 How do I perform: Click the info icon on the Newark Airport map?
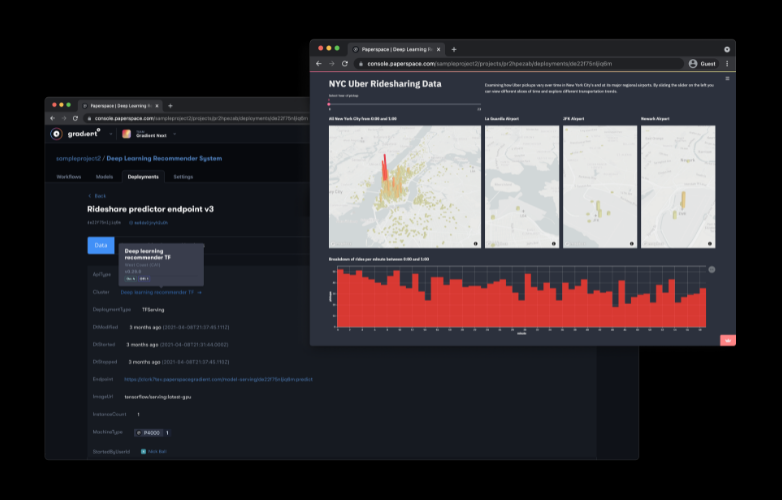coord(710,244)
